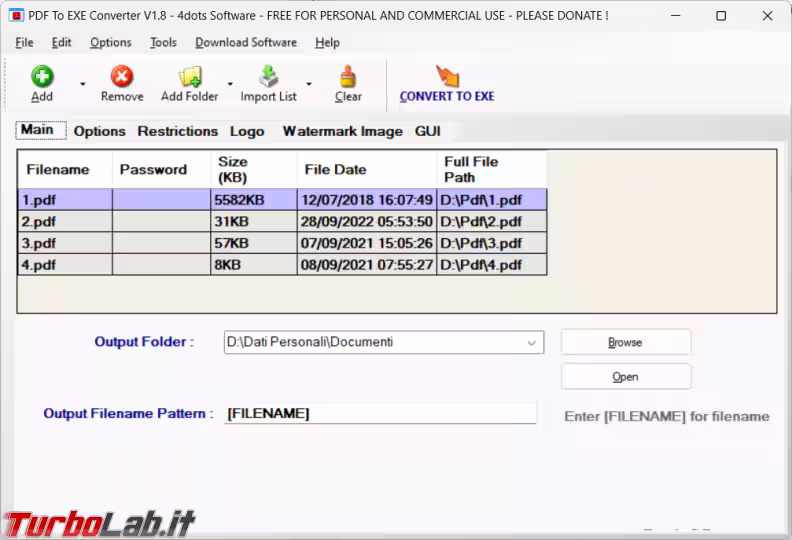Click the path D:\Pdf\3.pdf
The image size is (792, 540).
coord(491,243)
